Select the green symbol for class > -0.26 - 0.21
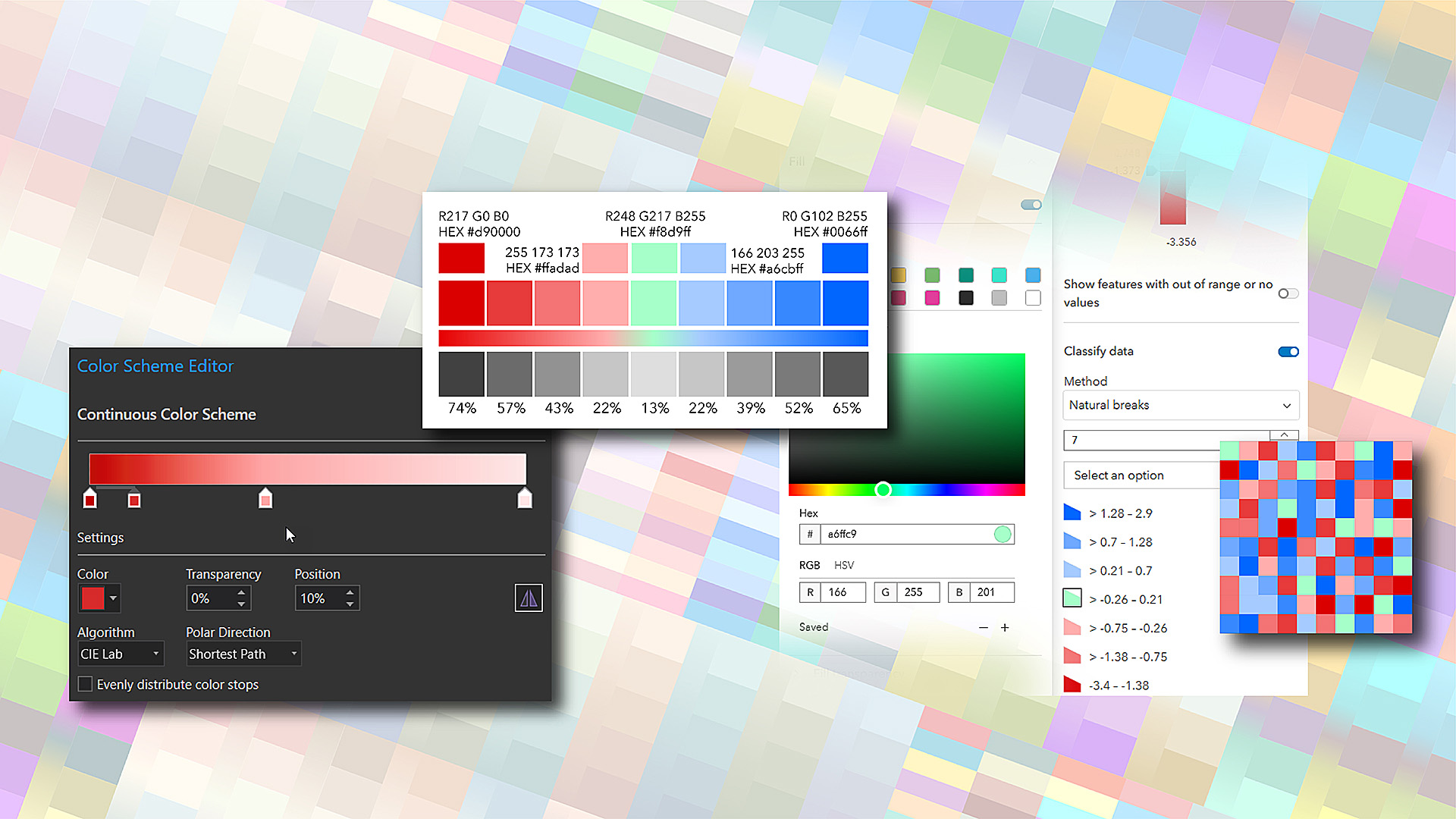The height and width of the screenshot is (819, 1456). coord(1072,598)
